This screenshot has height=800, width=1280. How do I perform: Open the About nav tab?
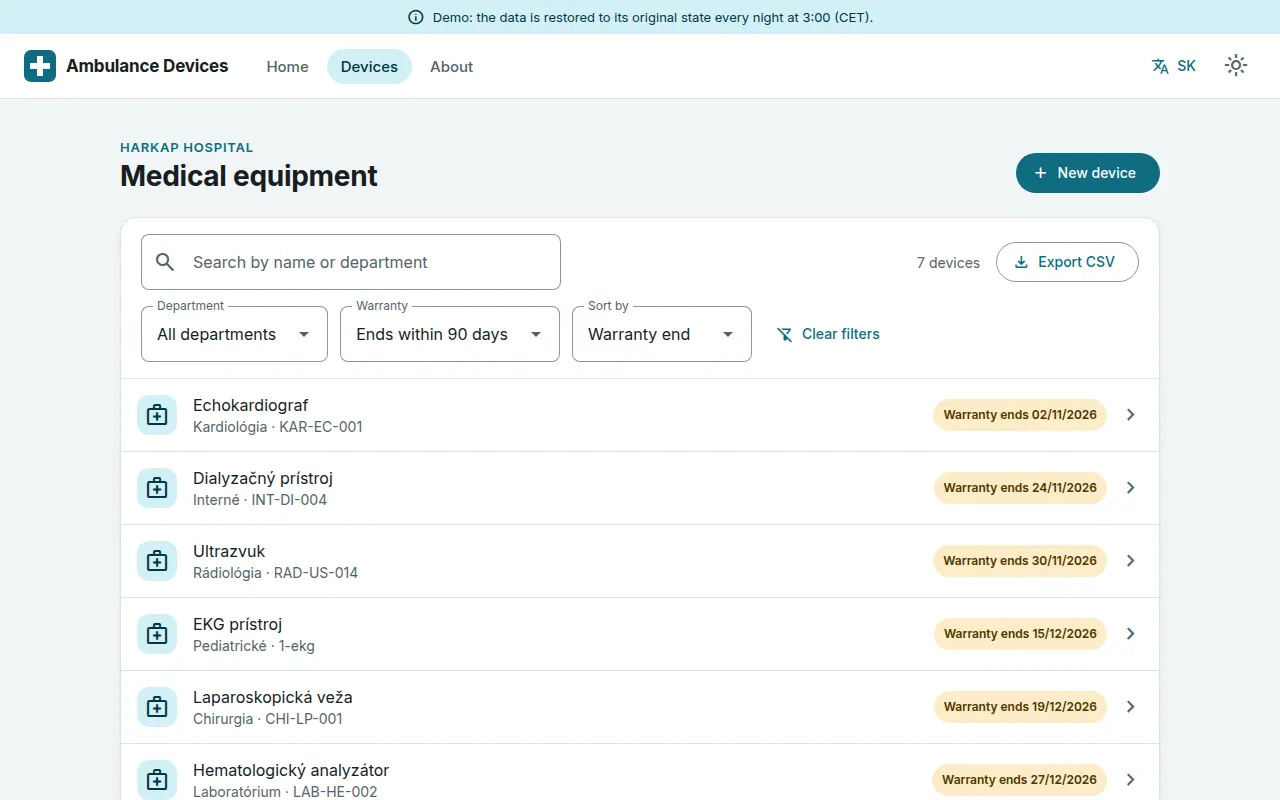(x=451, y=66)
